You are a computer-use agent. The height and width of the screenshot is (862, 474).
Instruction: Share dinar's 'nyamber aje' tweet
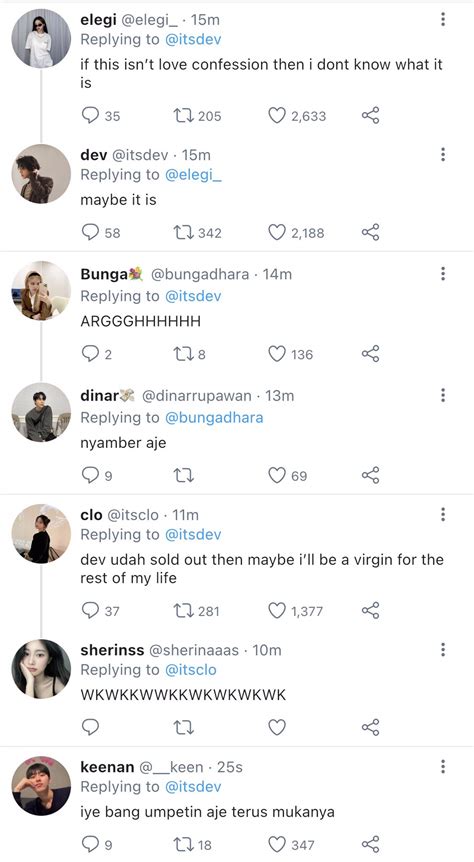(x=371, y=475)
